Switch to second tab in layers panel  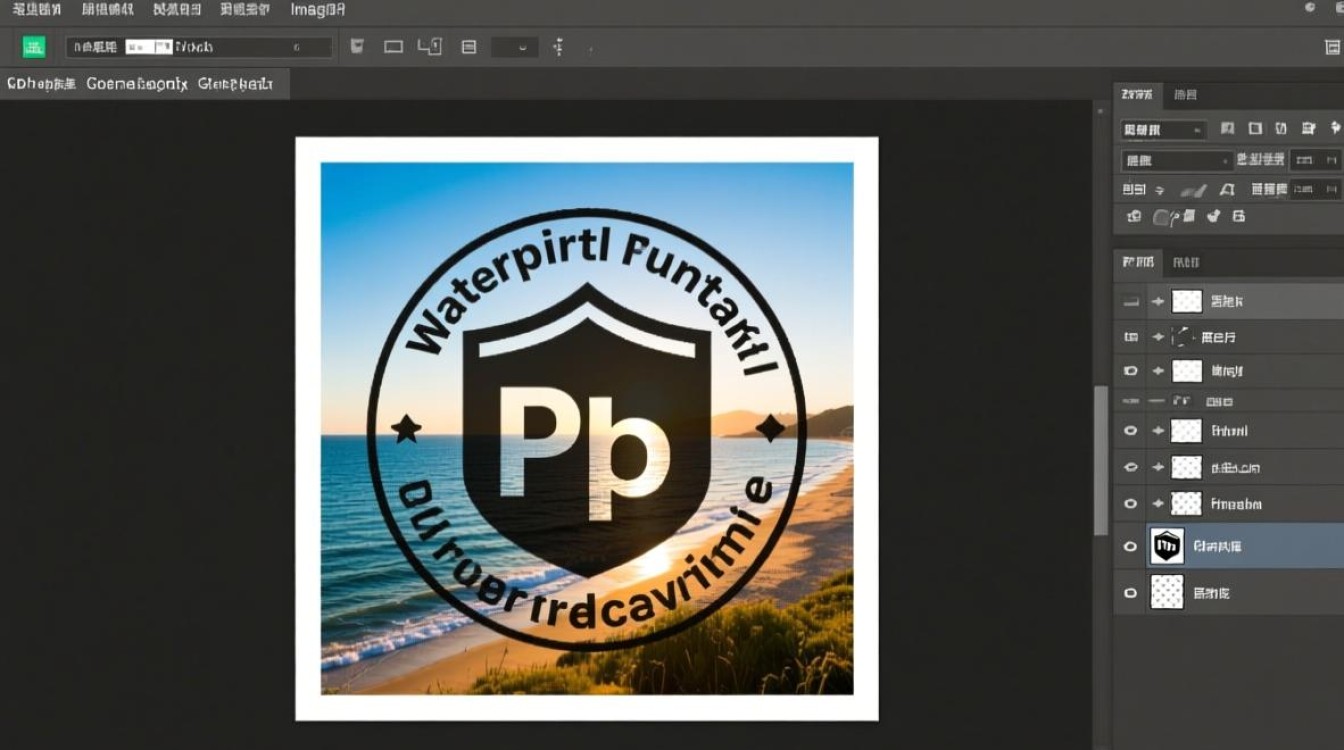1186,262
